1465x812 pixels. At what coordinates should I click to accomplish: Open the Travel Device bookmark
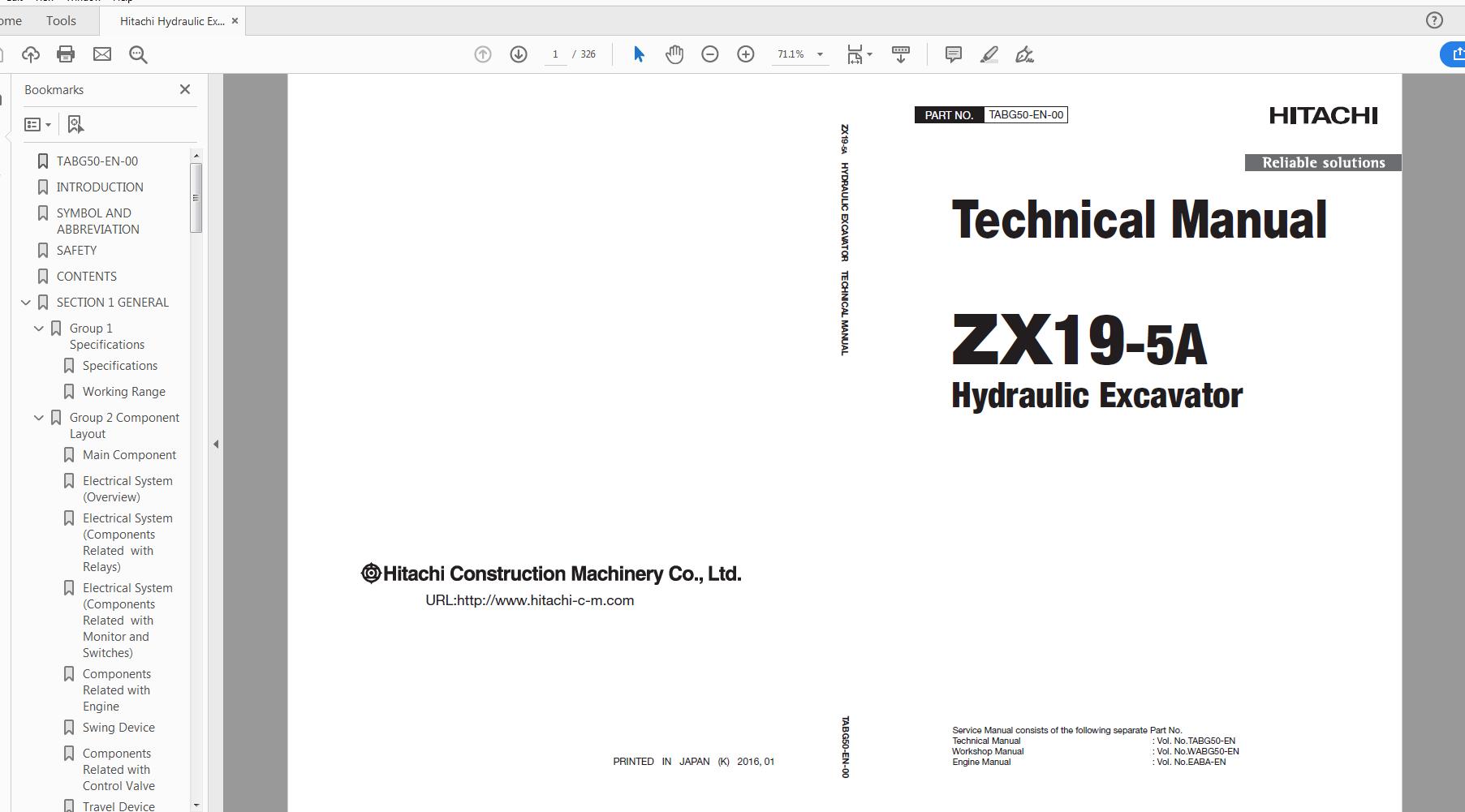118,806
